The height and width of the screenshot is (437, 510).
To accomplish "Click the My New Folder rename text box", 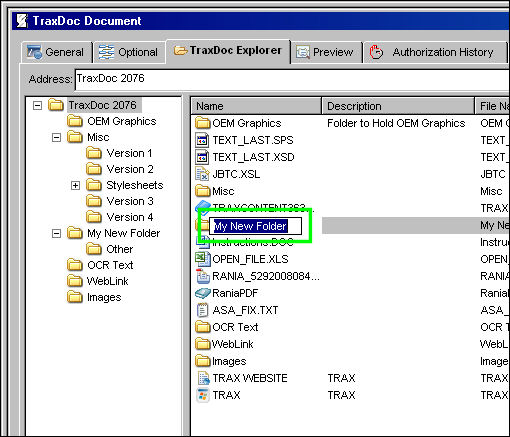I will [255, 226].
